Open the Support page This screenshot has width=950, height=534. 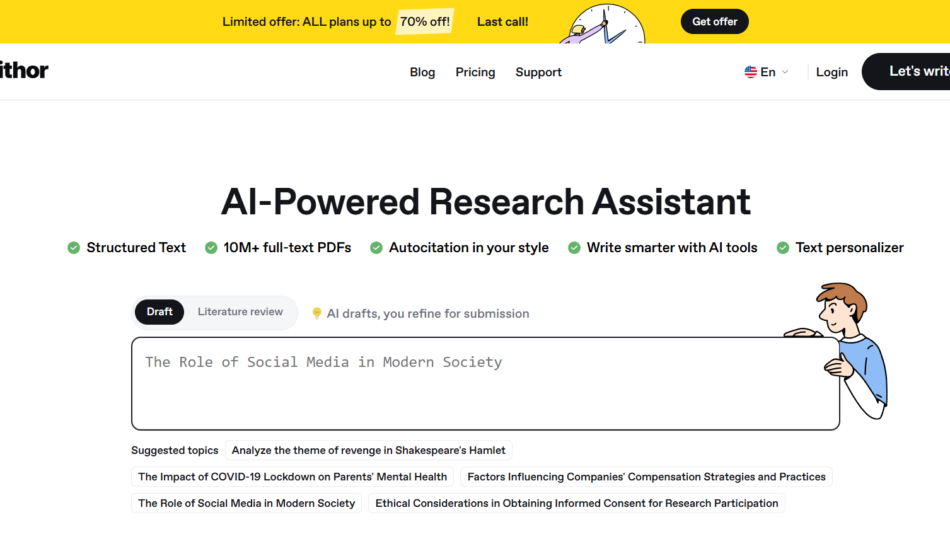pos(538,72)
